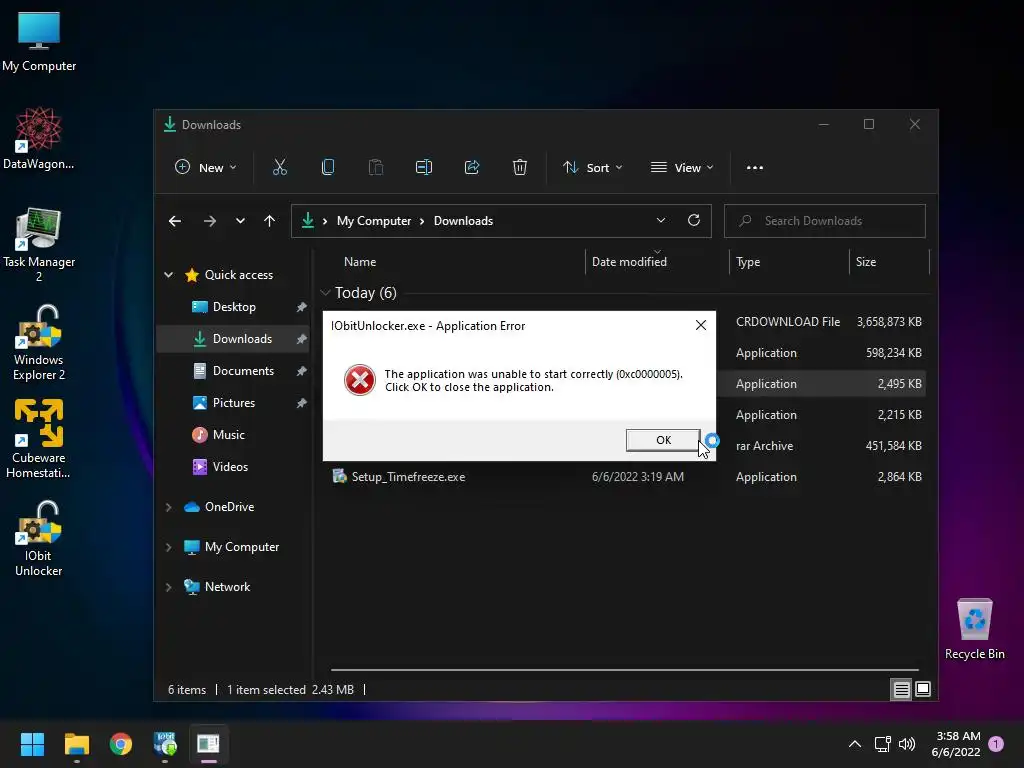Open the See more three-dots menu
1024x768 pixels.
(x=755, y=168)
